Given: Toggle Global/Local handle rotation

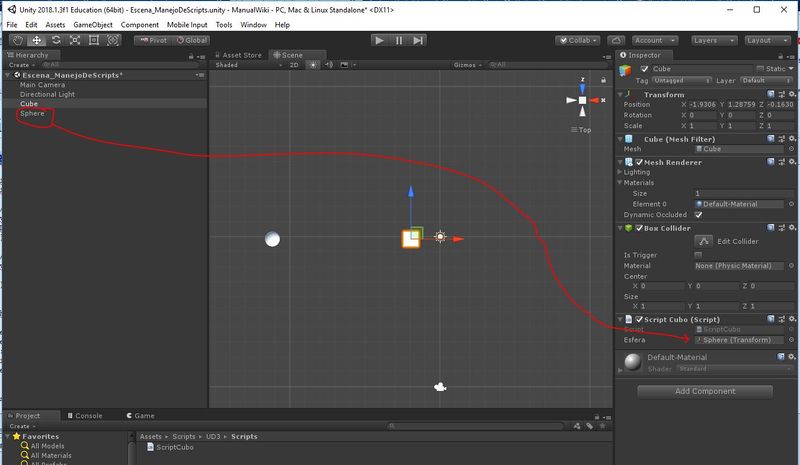Looking at the screenshot, I should (192, 40).
